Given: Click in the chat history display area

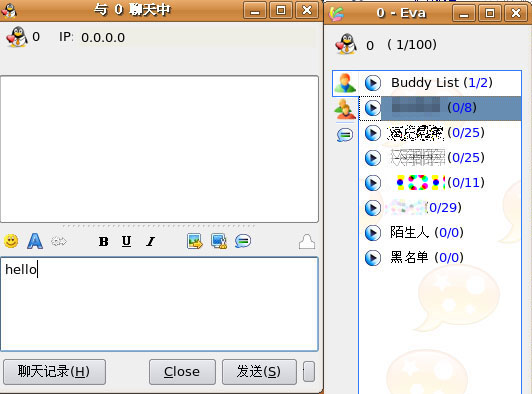Looking at the screenshot, I should (x=159, y=149).
